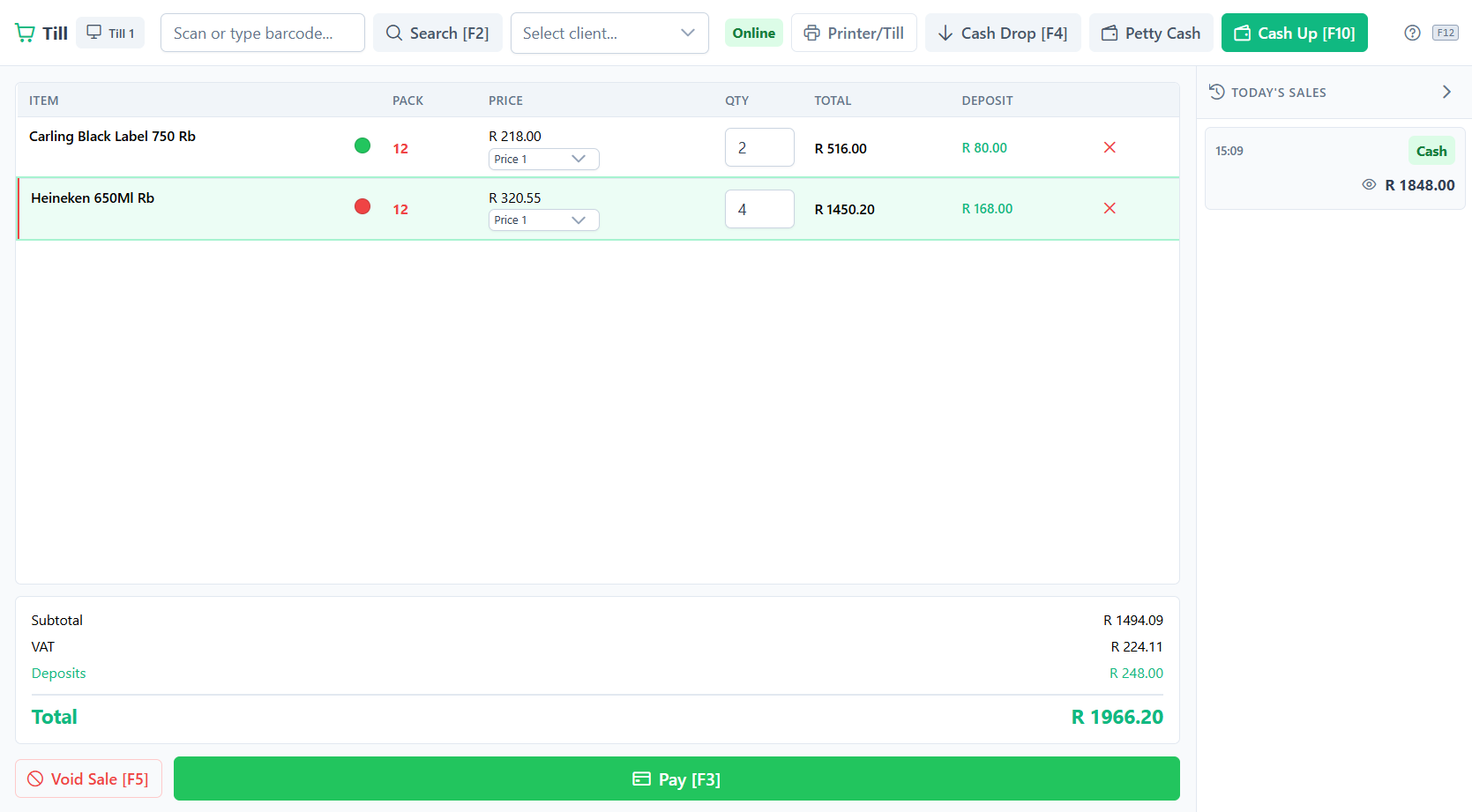The height and width of the screenshot is (812, 1472).
Task: Open Price 1 dropdown for Heineken 650Ml
Action: point(543,220)
